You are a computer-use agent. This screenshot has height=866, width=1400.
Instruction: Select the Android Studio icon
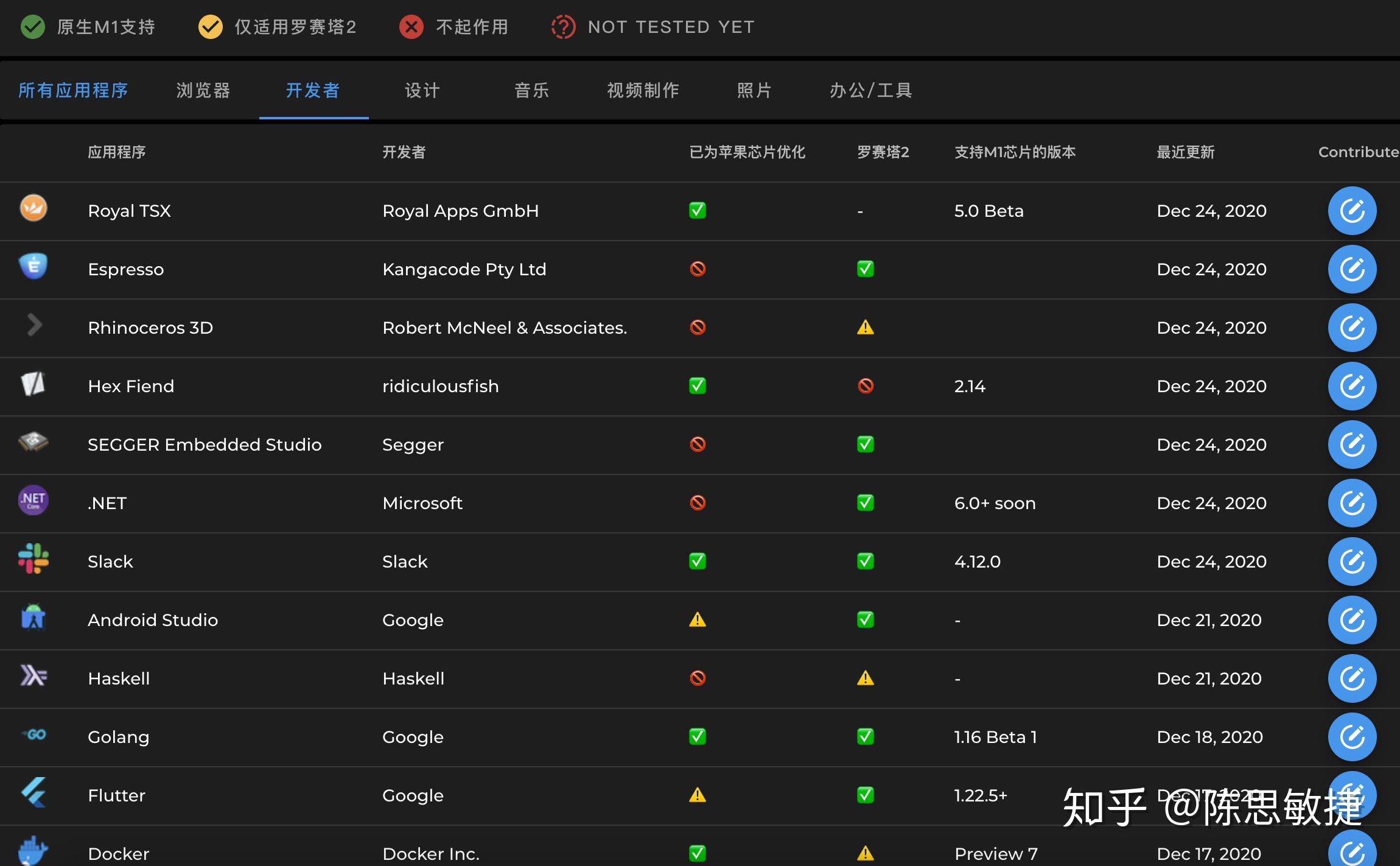(x=33, y=619)
